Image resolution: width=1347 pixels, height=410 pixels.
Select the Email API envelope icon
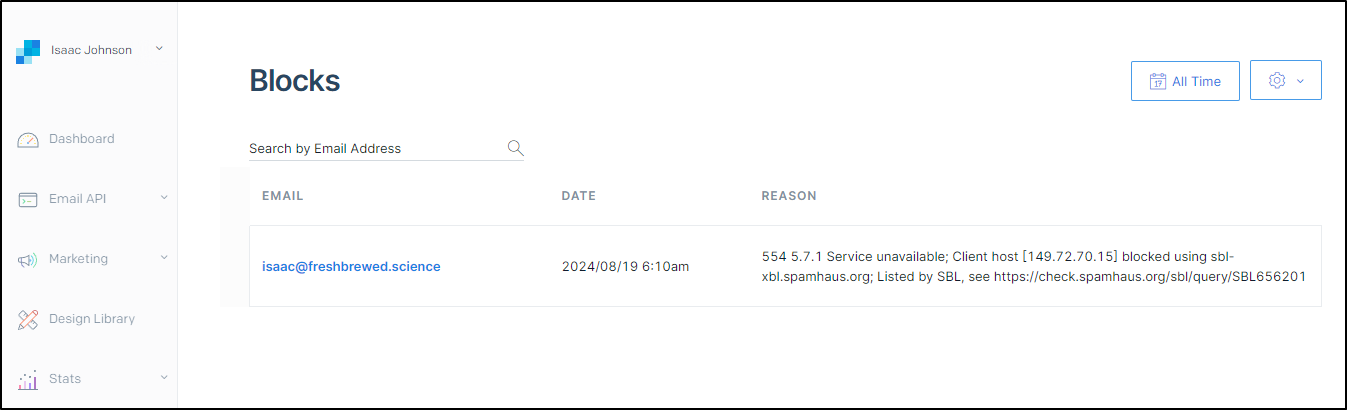[x=28, y=200]
